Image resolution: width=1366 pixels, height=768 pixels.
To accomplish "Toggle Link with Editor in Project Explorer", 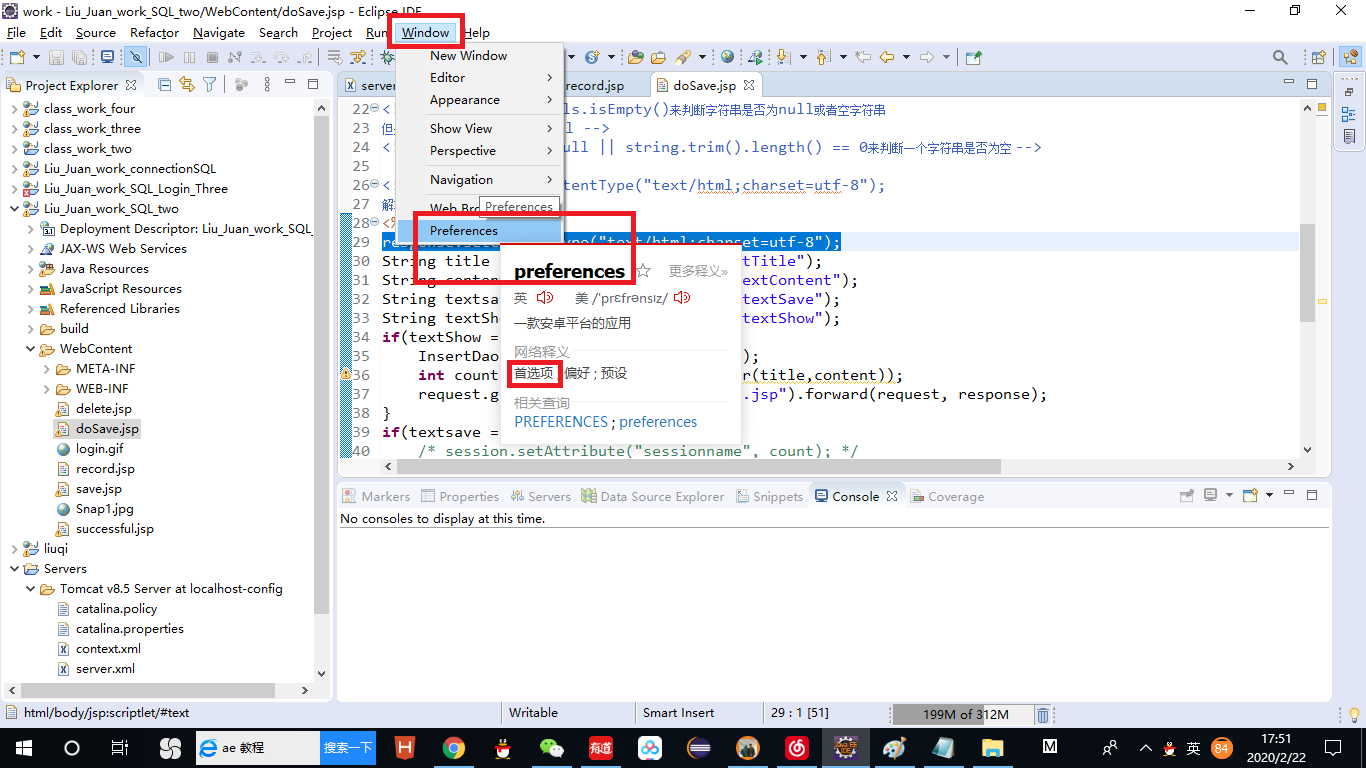I will pos(187,85).
